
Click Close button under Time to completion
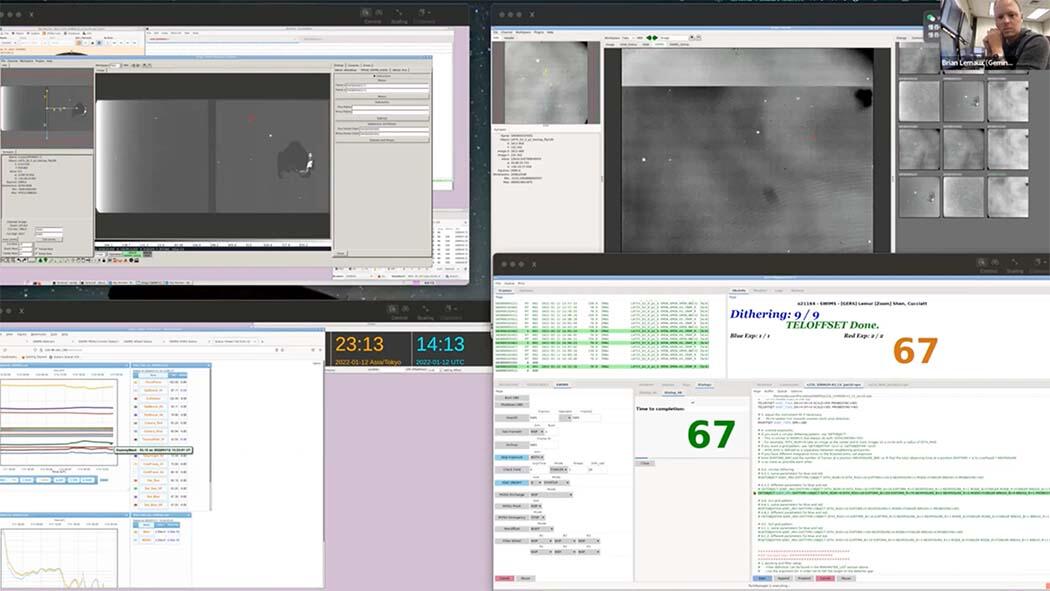click(x=645, y=463)
